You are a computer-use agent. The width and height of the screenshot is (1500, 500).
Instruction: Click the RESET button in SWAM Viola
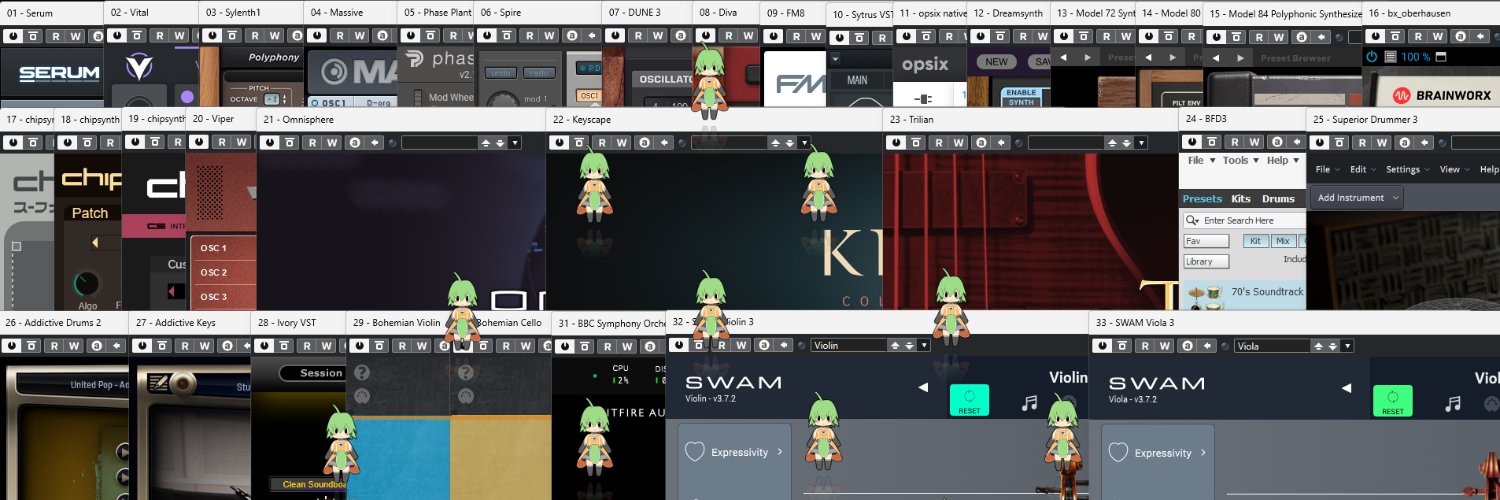1393,400
